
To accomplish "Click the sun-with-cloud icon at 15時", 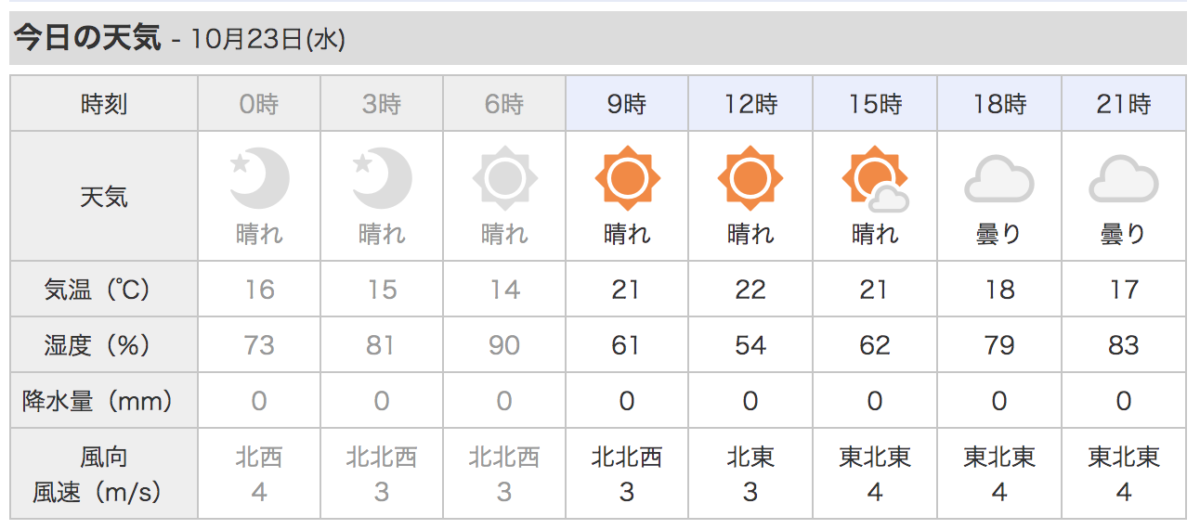I will click(x=875, y=181).
